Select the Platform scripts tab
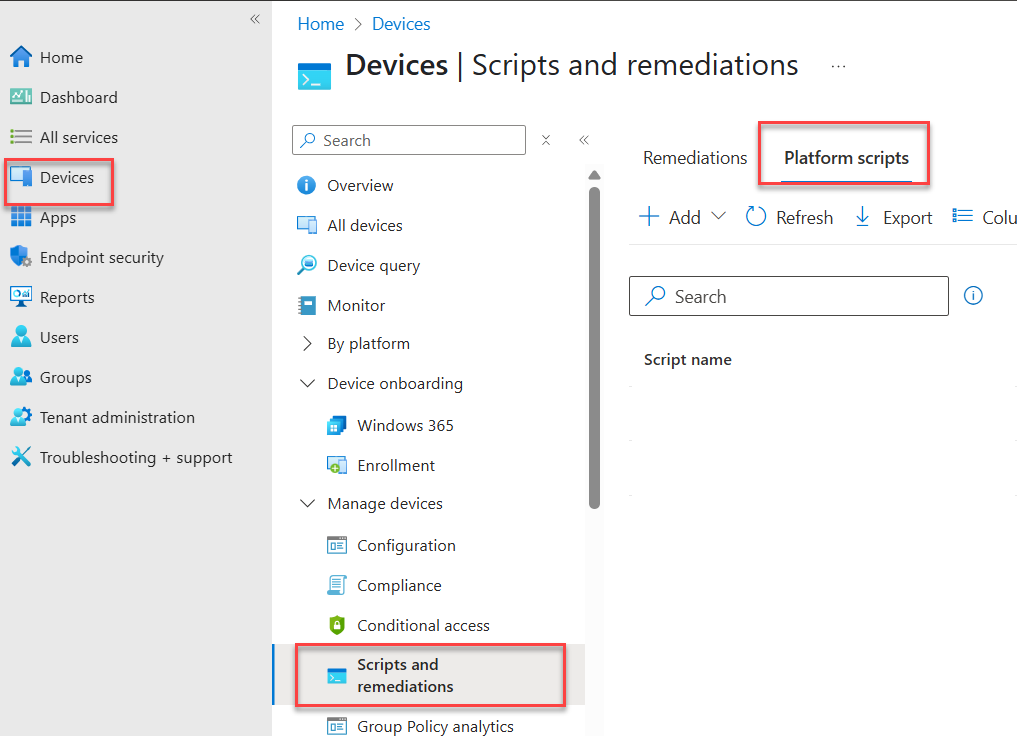This screenshot has width=1017, height=736. pyautogui.click(x=846, y=158)
